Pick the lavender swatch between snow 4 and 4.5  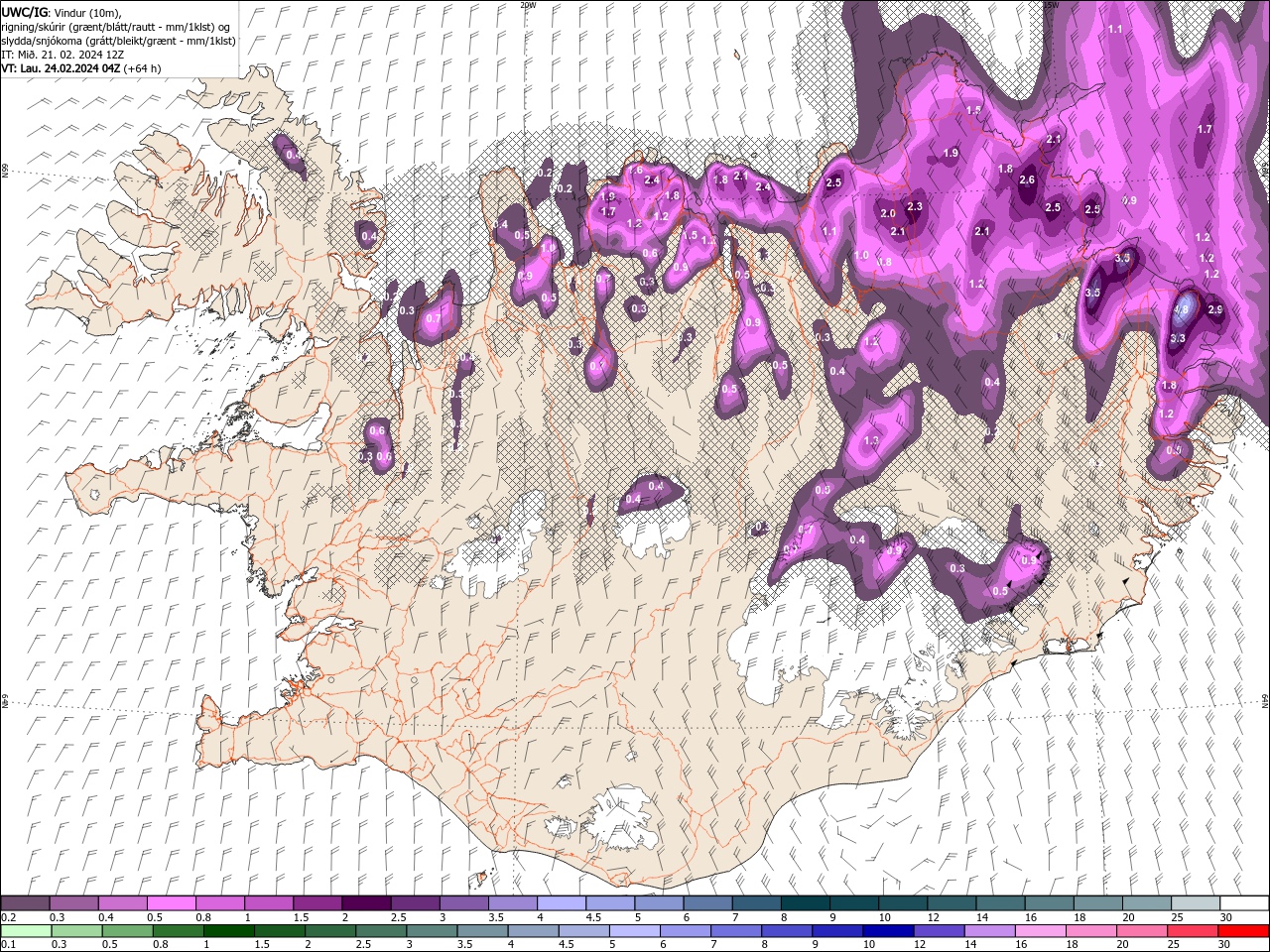[562, 903]
